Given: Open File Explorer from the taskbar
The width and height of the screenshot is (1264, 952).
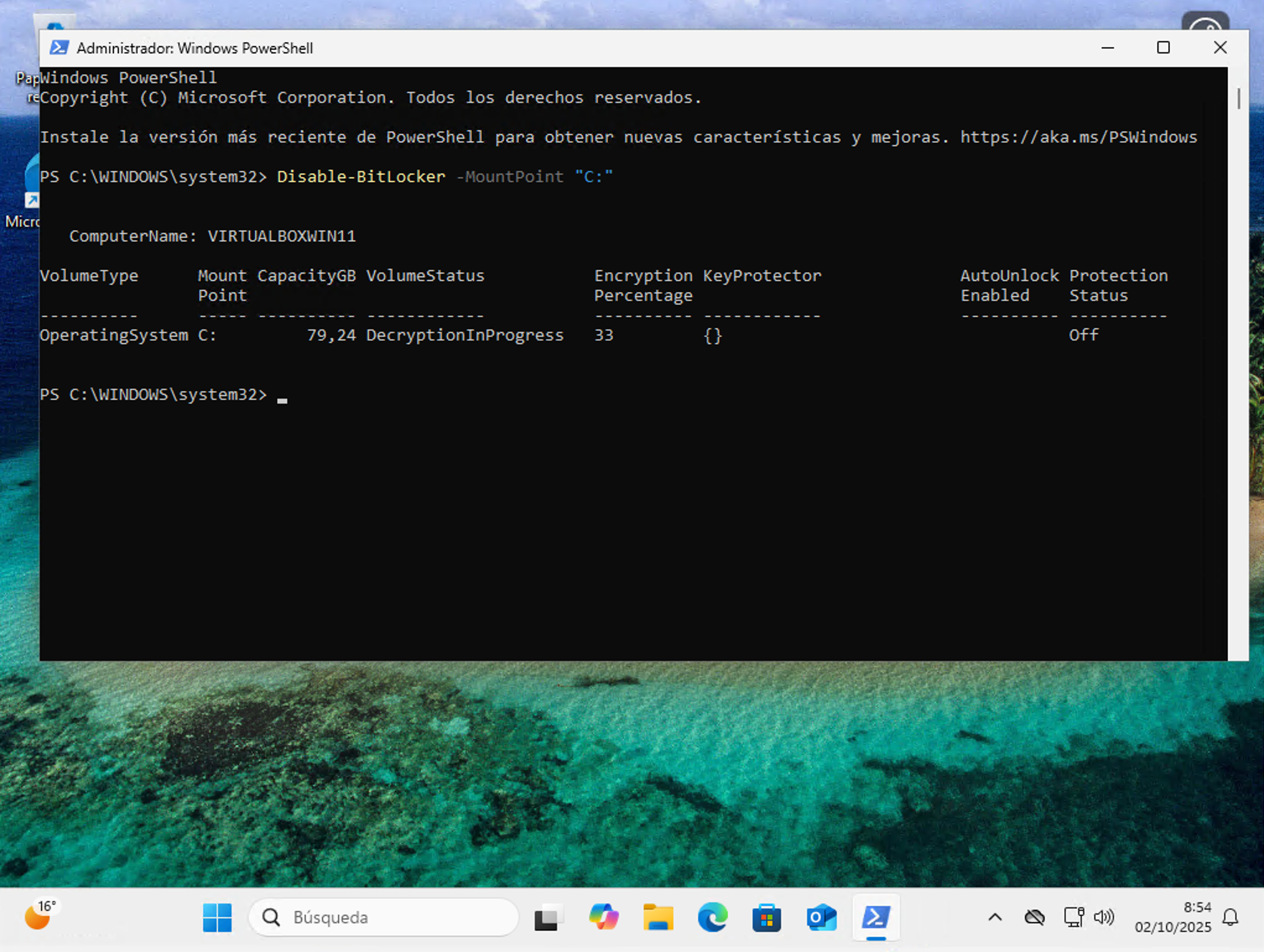Looking at the screenshot, I should tap(658, 917).
